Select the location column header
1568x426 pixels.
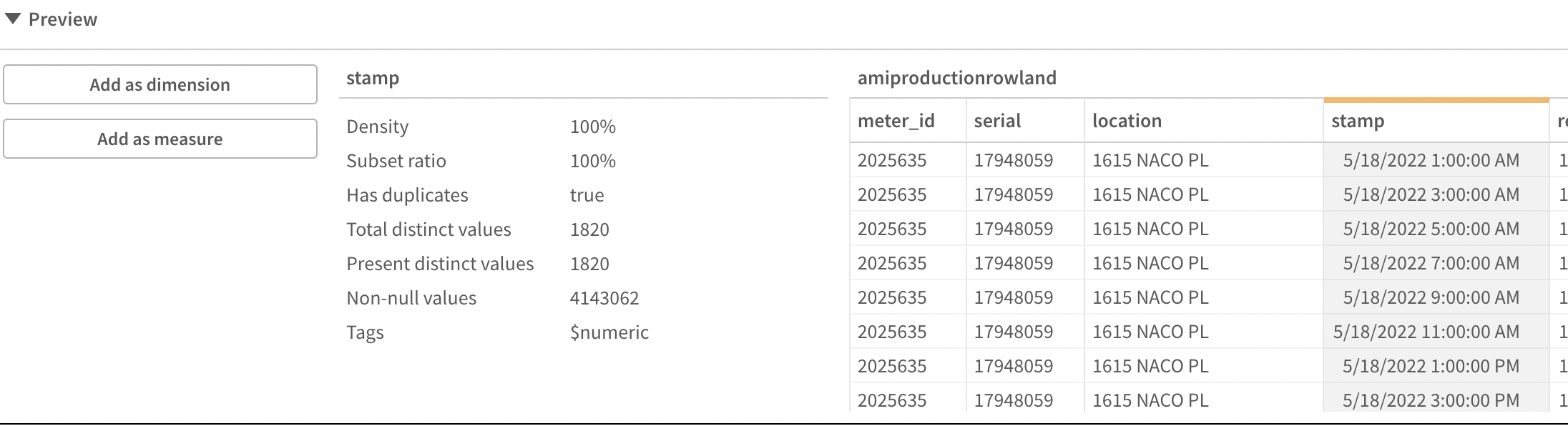[1127, 121]
